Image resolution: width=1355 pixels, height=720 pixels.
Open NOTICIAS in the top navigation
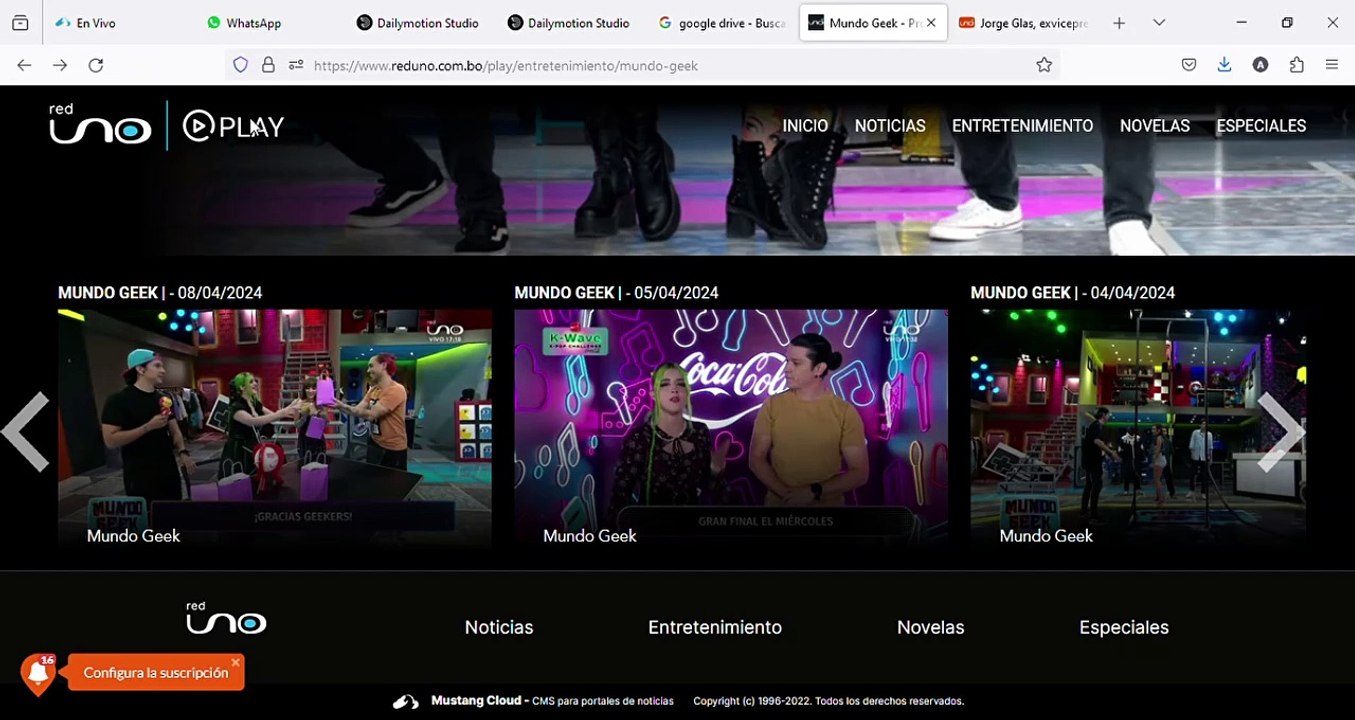pos(890,126)
